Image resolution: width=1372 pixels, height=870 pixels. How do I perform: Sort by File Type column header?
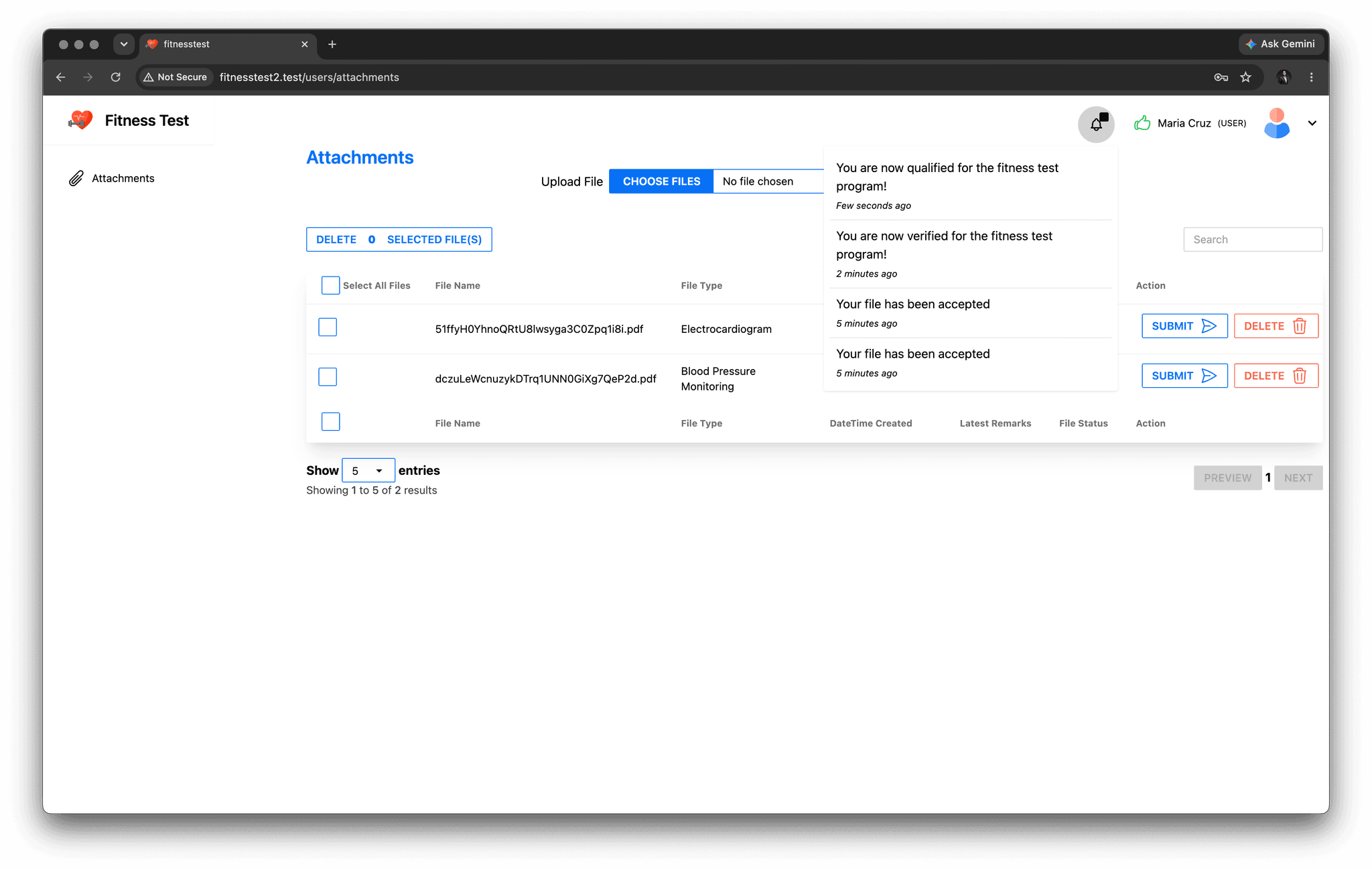701,285
